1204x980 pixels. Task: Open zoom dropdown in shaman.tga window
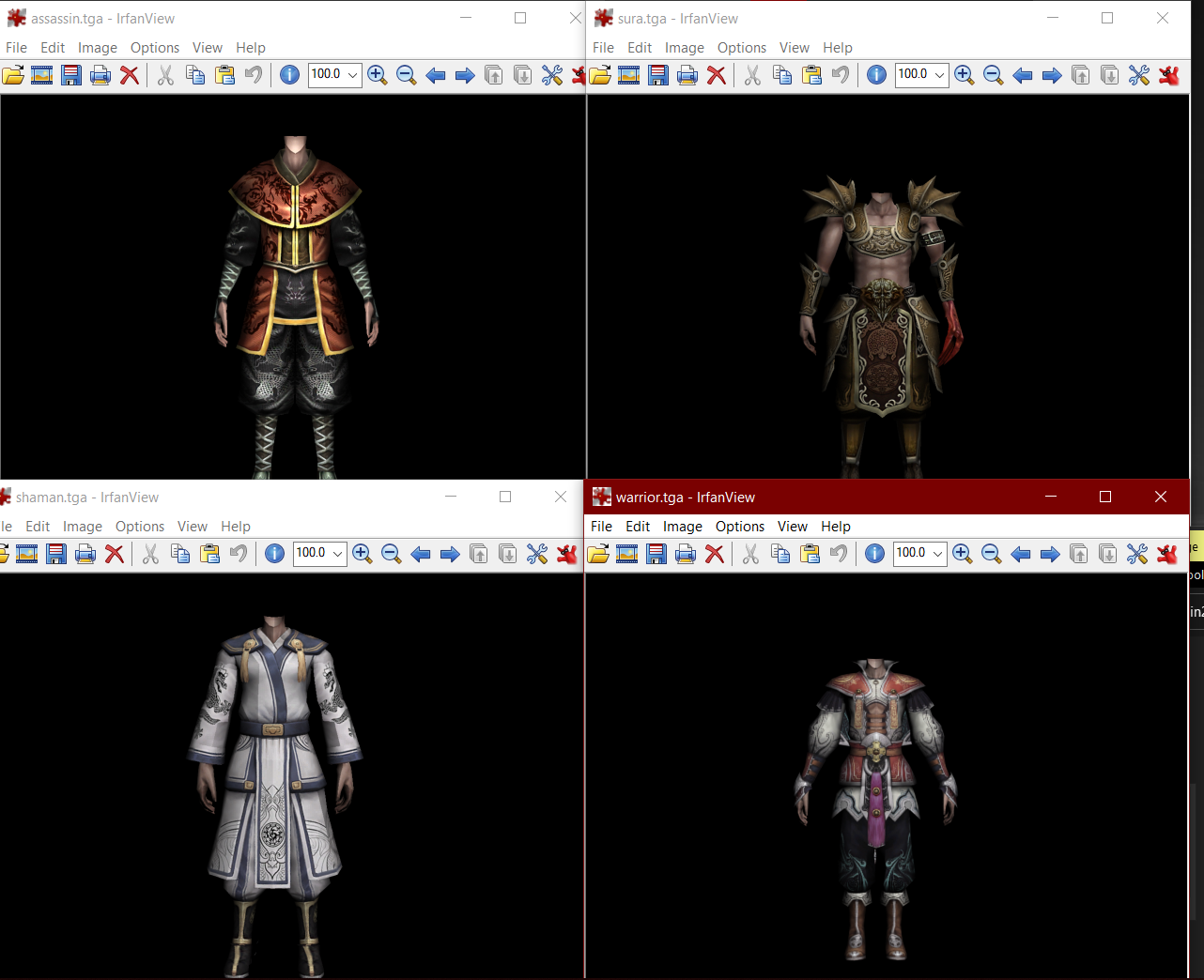[x=338, y=554]
